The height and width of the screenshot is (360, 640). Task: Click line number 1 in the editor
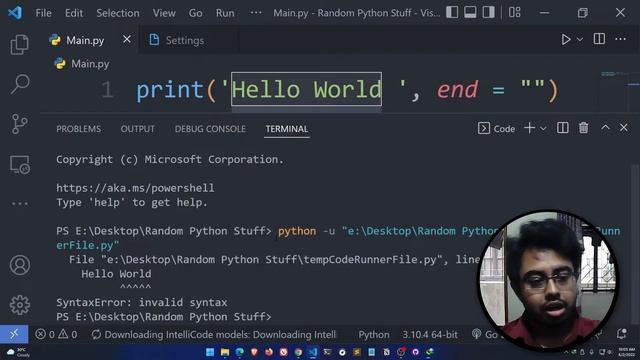(x=107, y=90)
